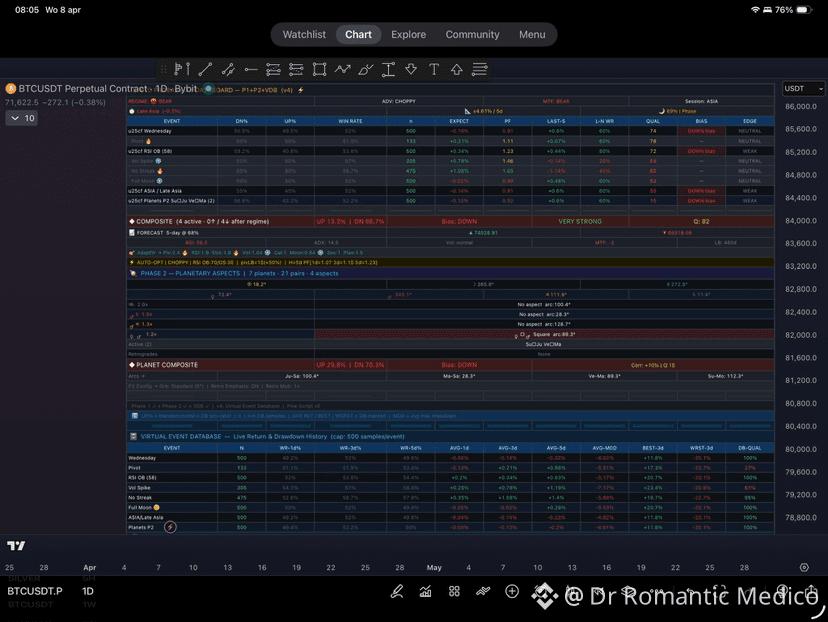Select the bars pattern drawing tool
Screen dimensions: 828x622
tap(182, 69)
